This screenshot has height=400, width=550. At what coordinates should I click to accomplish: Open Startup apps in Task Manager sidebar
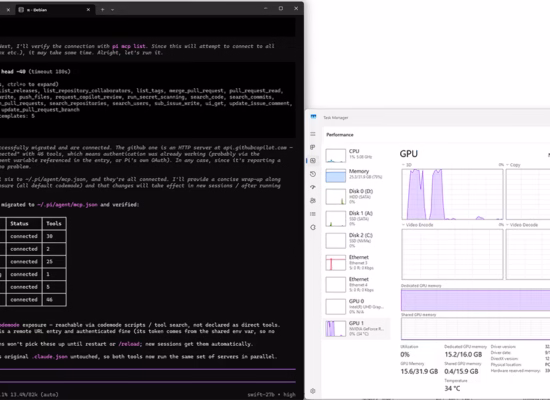click(313, 187)
